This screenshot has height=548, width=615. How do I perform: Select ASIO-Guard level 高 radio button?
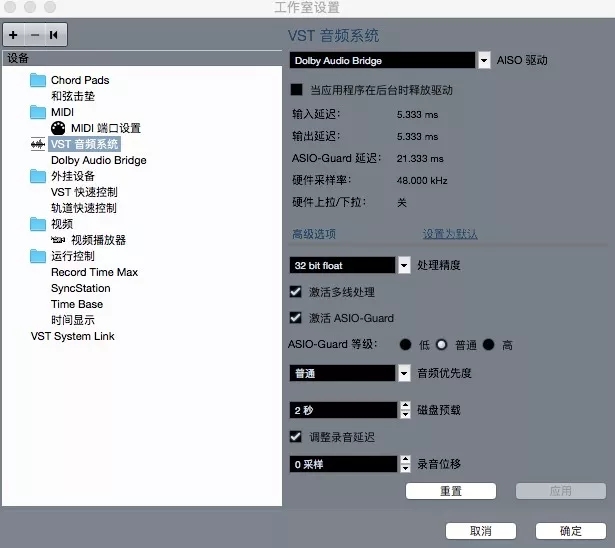[489, 345]
